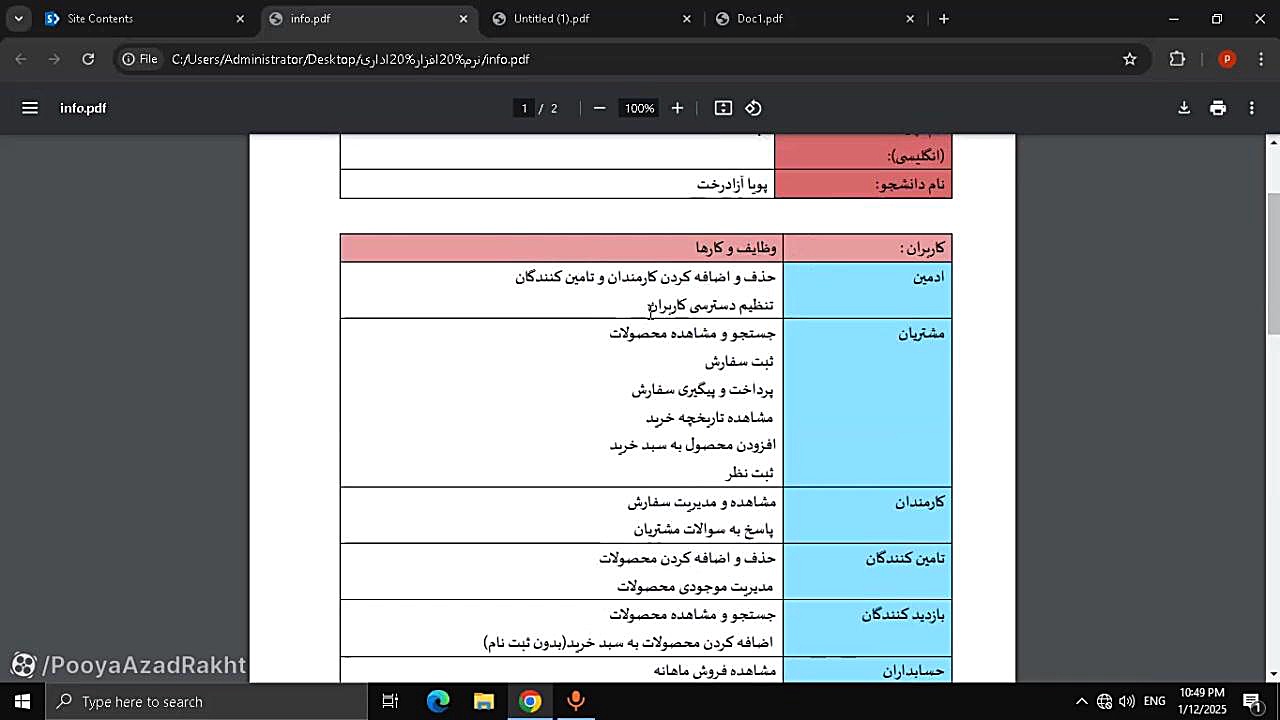View file site information icon

tap(139, 59)
